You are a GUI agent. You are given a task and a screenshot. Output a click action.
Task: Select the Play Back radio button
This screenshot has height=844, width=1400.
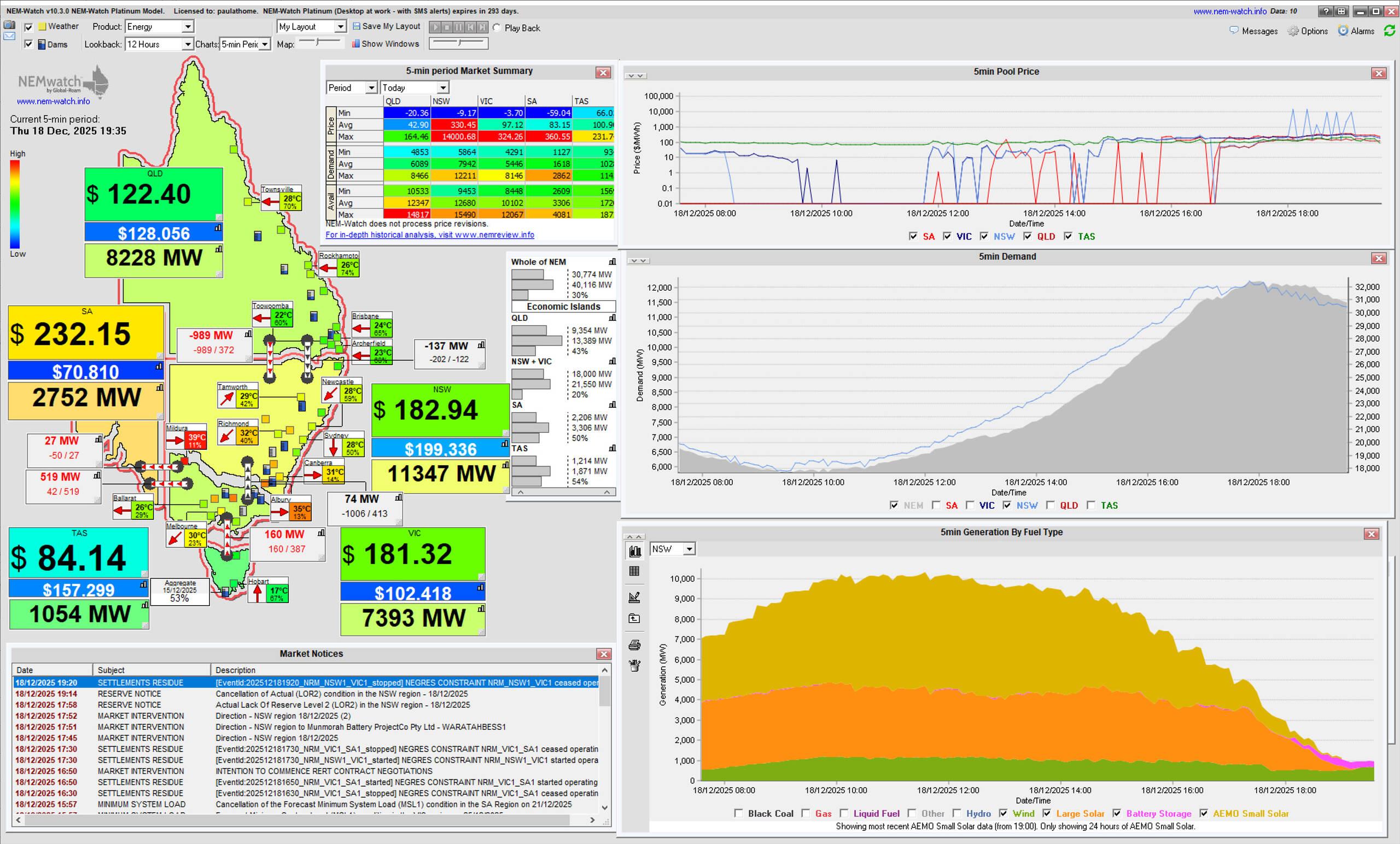tap(497, 28)
